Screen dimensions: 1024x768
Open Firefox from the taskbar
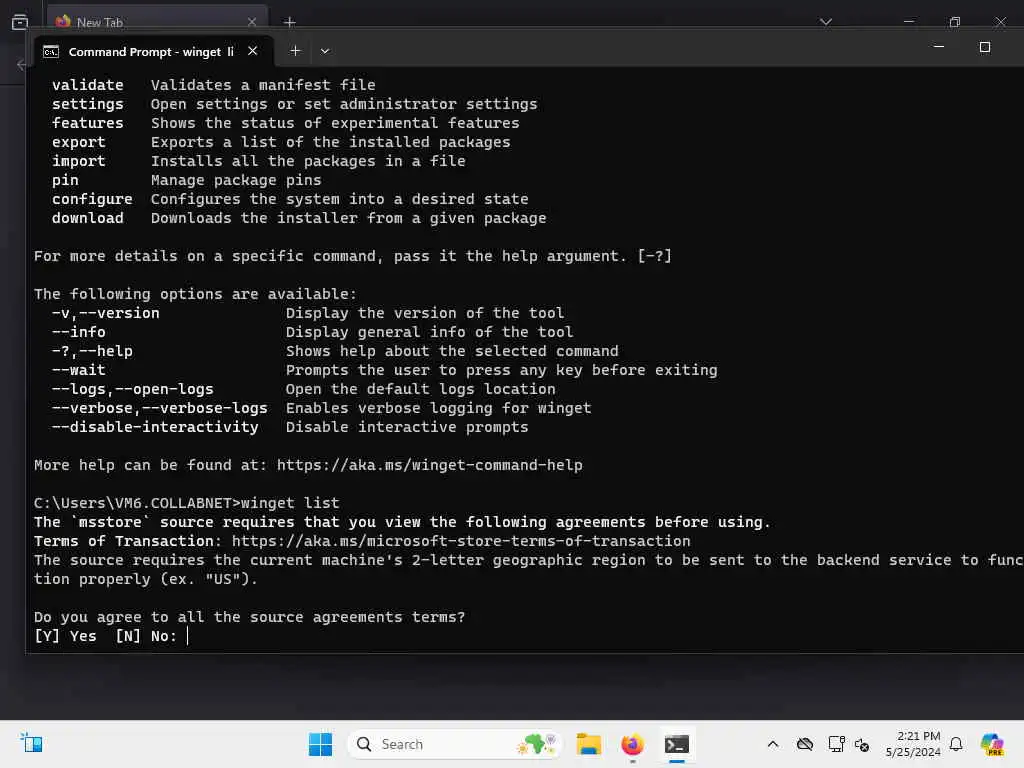(632, 744)
